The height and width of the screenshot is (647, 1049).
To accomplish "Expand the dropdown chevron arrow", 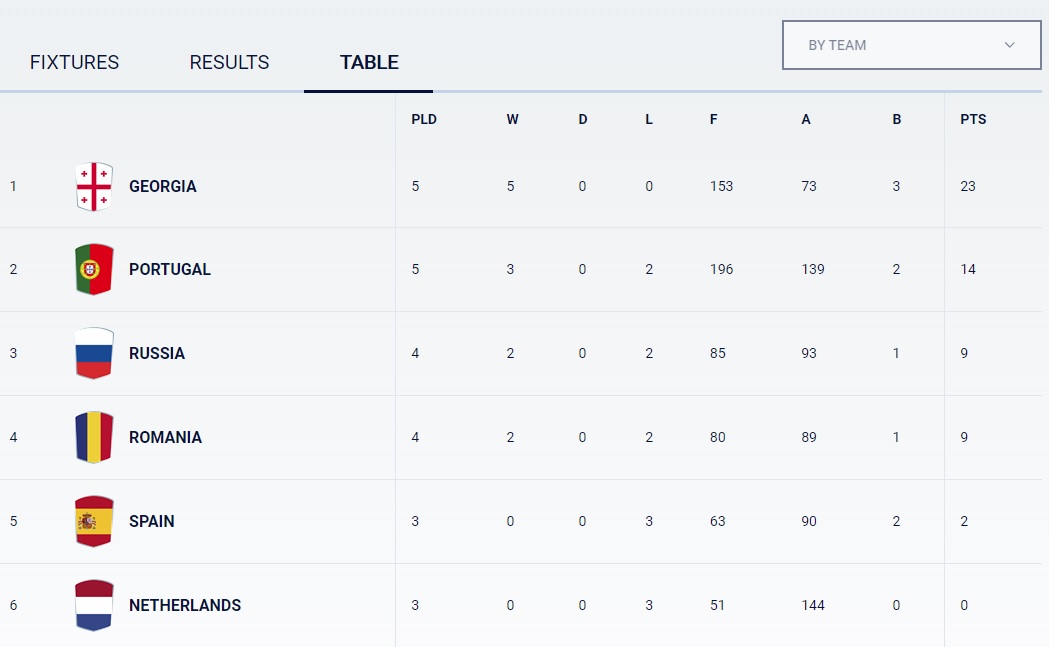I will point(1009,45).
